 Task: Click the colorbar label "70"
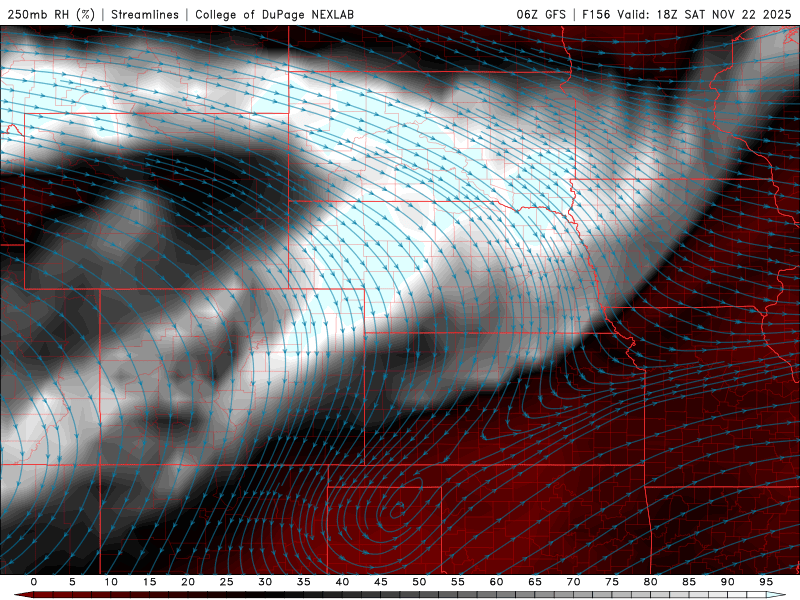point(573,582)
